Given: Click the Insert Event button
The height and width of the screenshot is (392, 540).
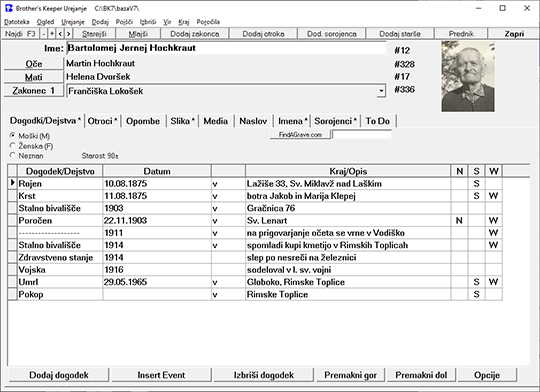Looking at the screenshot, I should click(161, 375).
